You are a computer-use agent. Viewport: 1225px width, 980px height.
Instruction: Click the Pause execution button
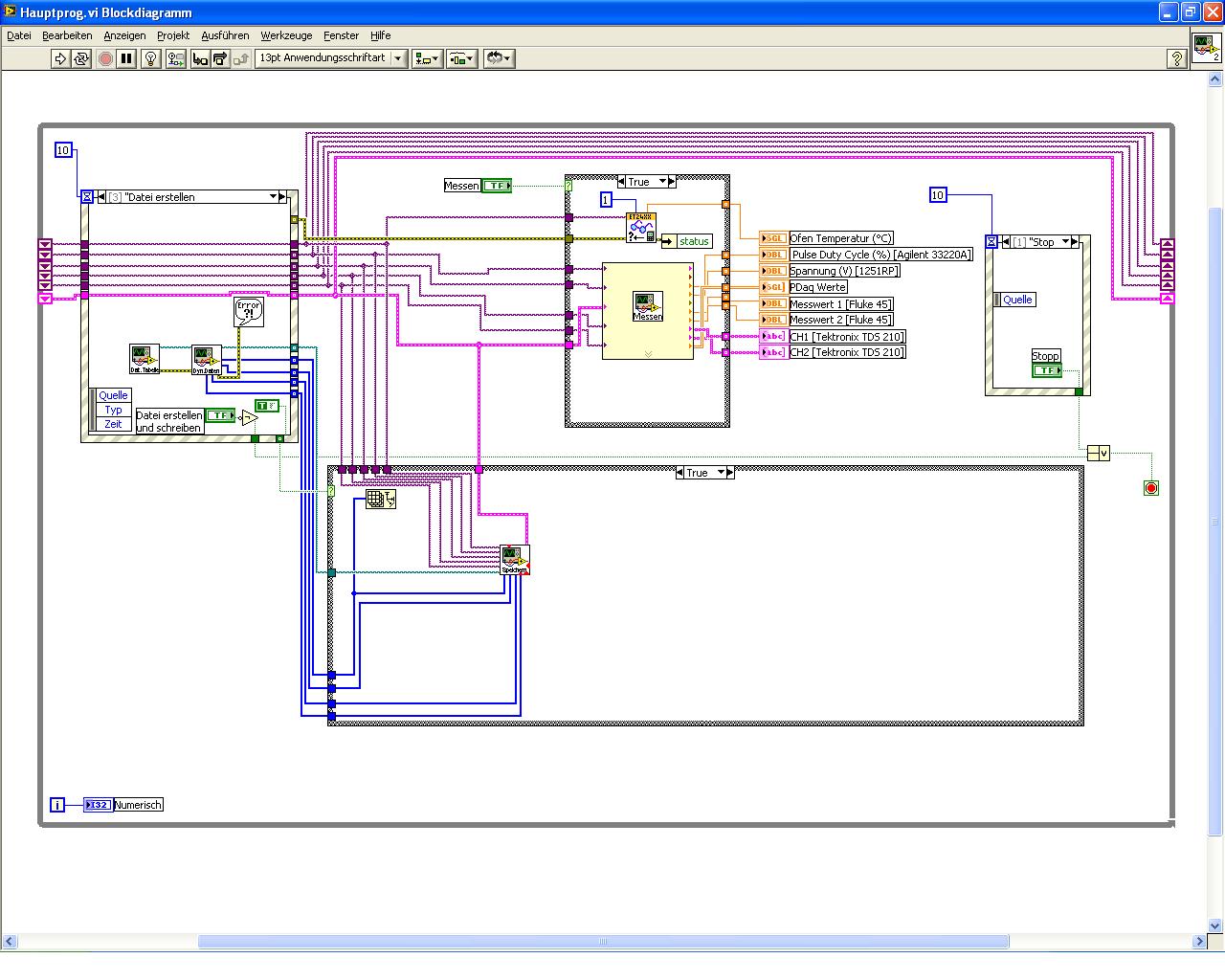126,59
